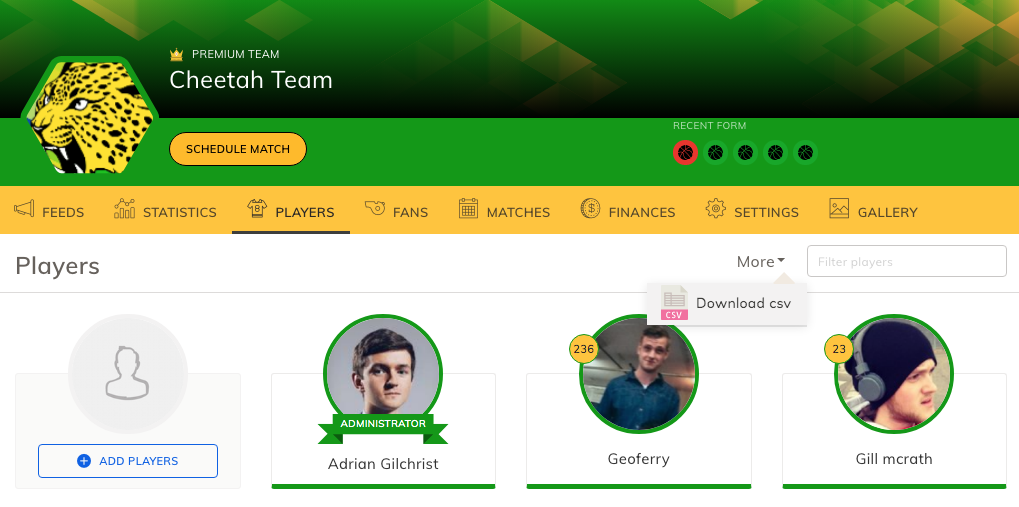
Task: Click the Gallery picture icon
Action: click(x=839, y=208)
